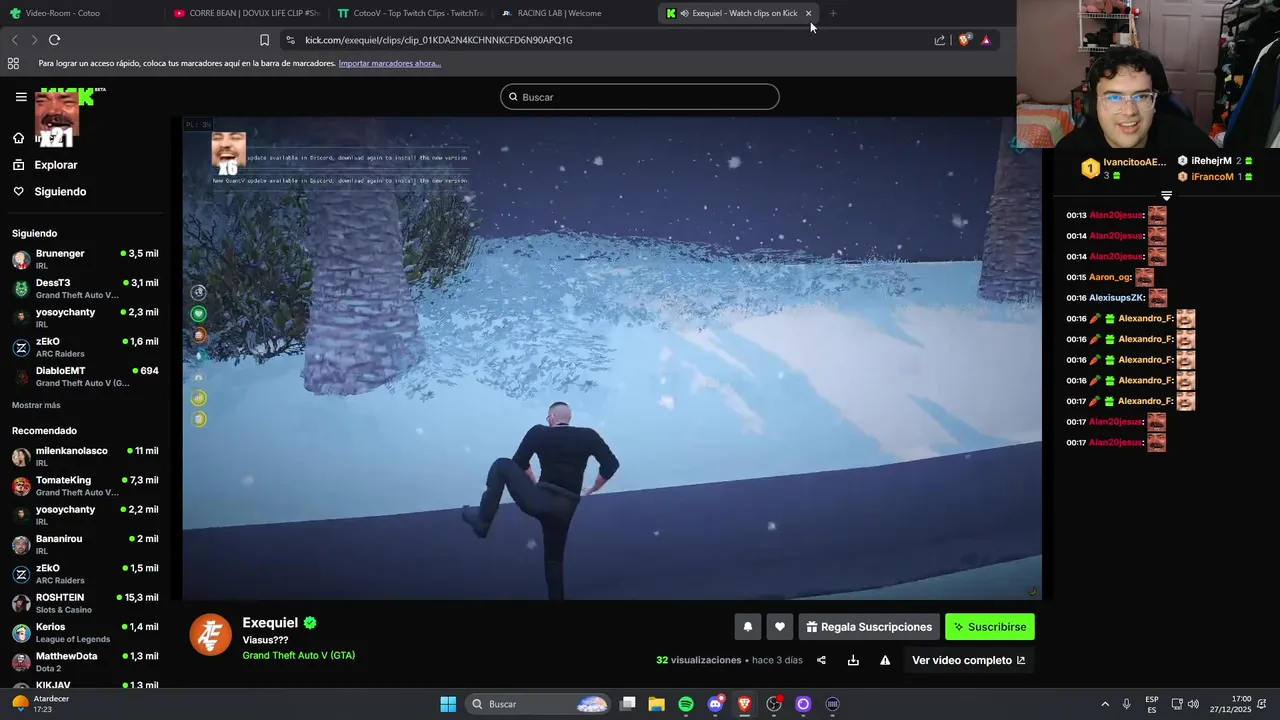
Task: Switch to CotooV Top Twitch Clips tab
Action: 410,13
